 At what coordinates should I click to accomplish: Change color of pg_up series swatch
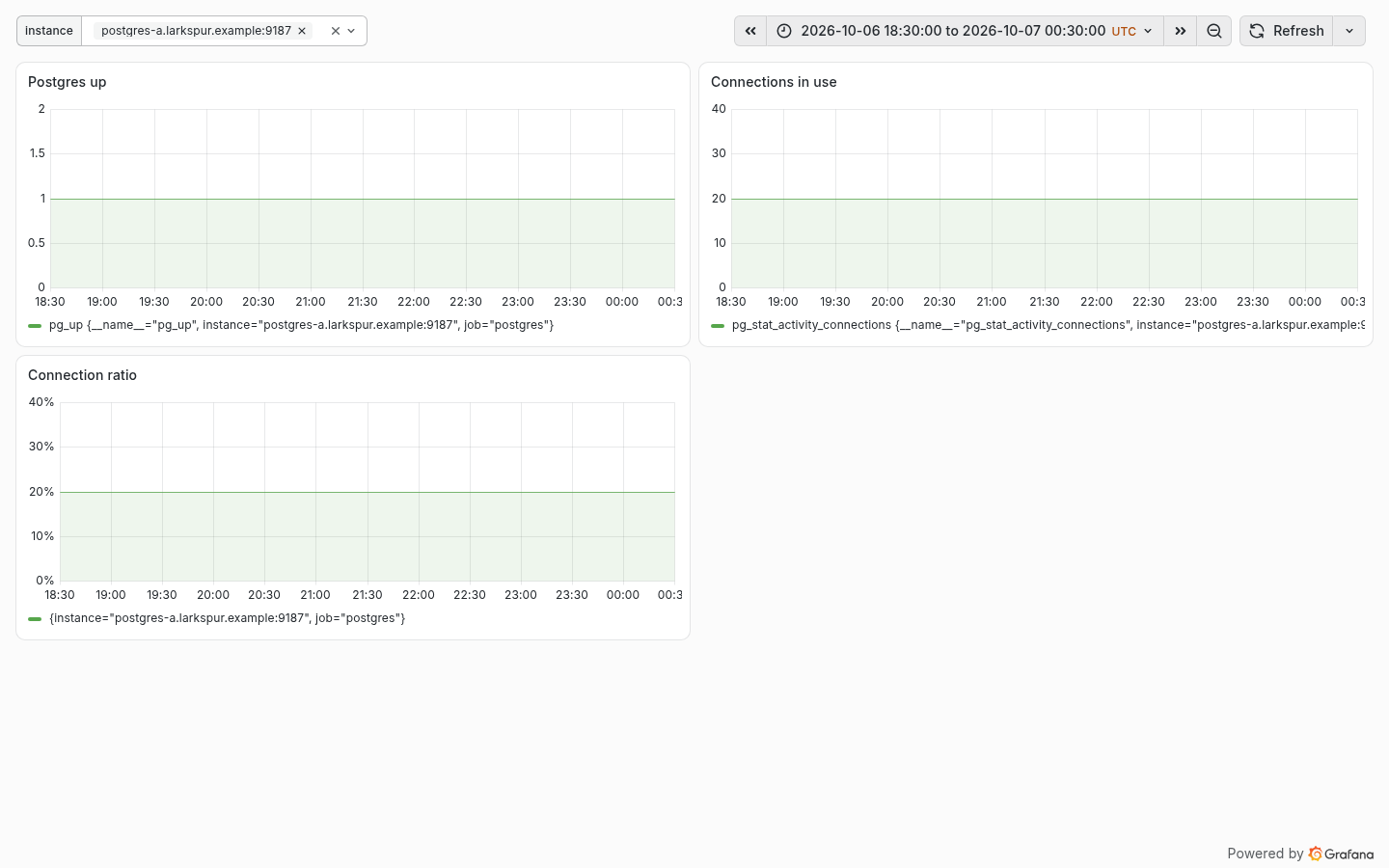pyautogui.click(x=35, y=326)
